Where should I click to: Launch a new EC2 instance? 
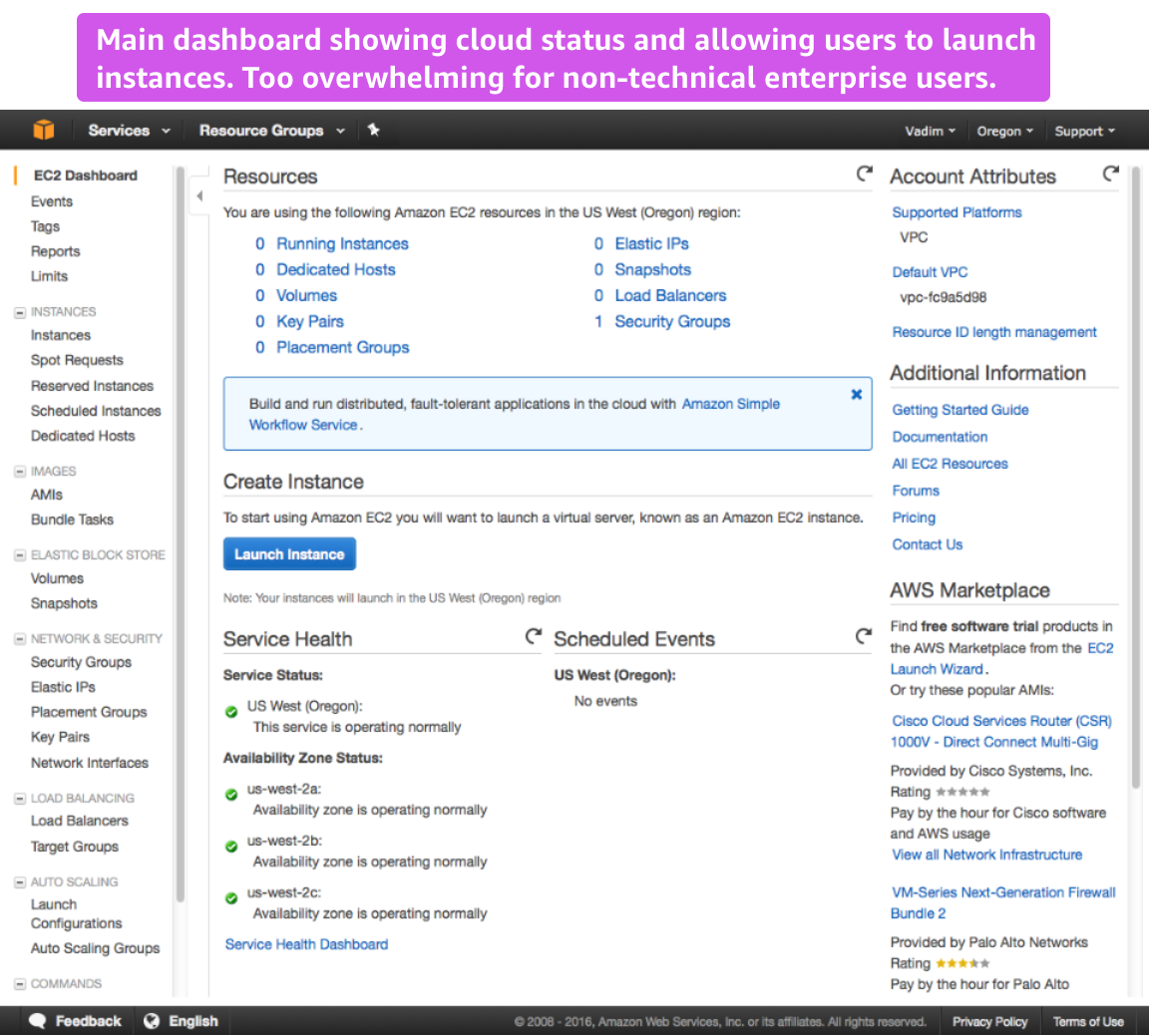(x=289, y=554)
